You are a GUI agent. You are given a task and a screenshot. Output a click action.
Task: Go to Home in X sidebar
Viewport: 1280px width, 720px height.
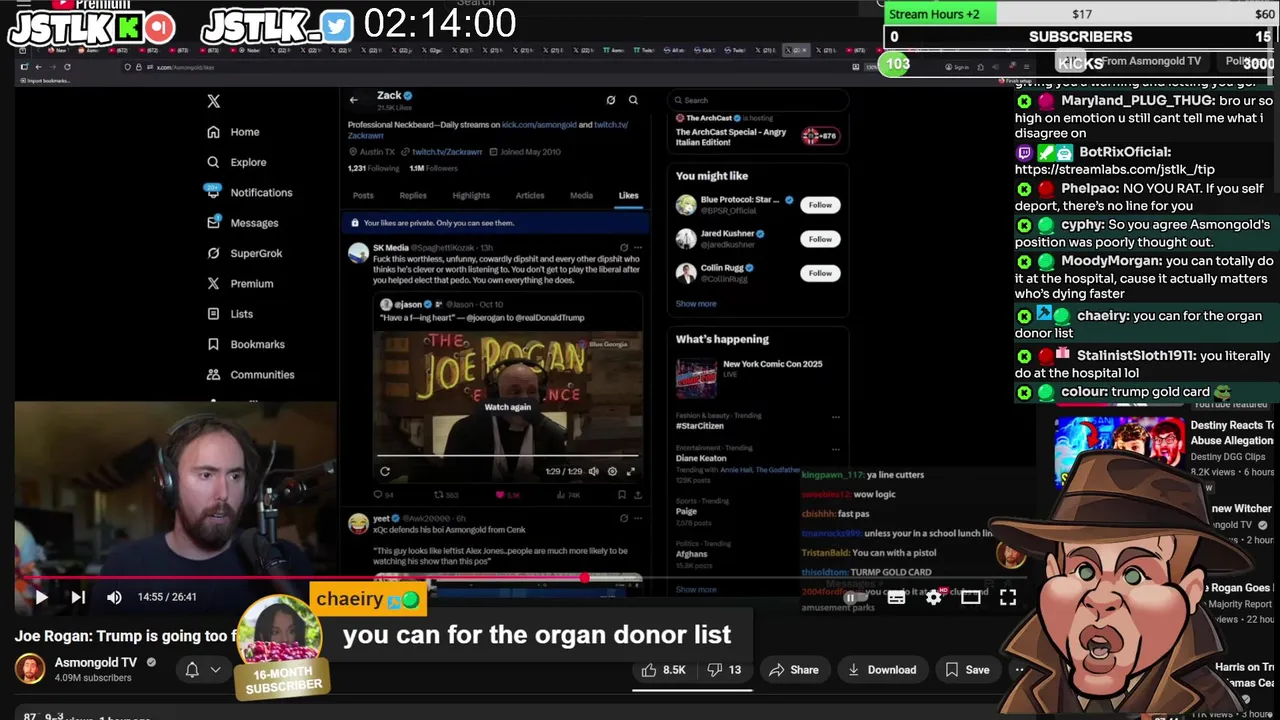(x=233, y=132)
